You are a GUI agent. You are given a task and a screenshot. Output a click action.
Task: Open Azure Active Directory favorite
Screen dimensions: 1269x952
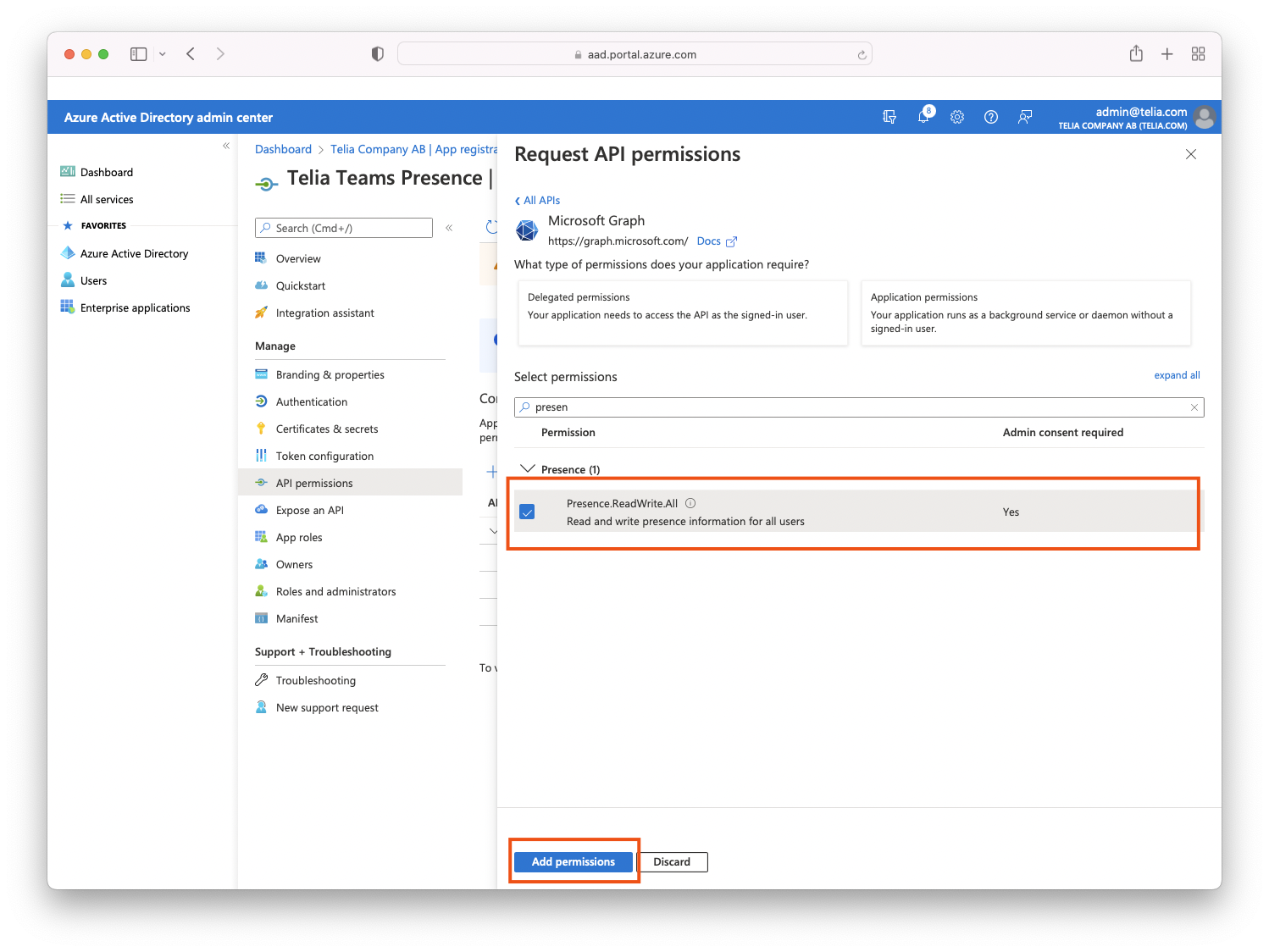click(x=134, y=253)
